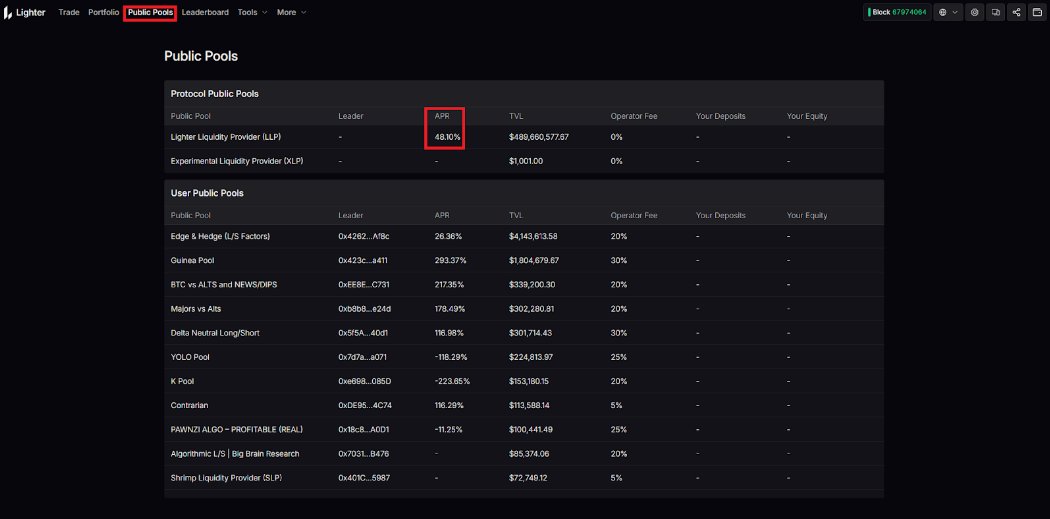1050x519 pixels.
Task: Click the TVL header in User Public Pools
Action: coord(516,216)
